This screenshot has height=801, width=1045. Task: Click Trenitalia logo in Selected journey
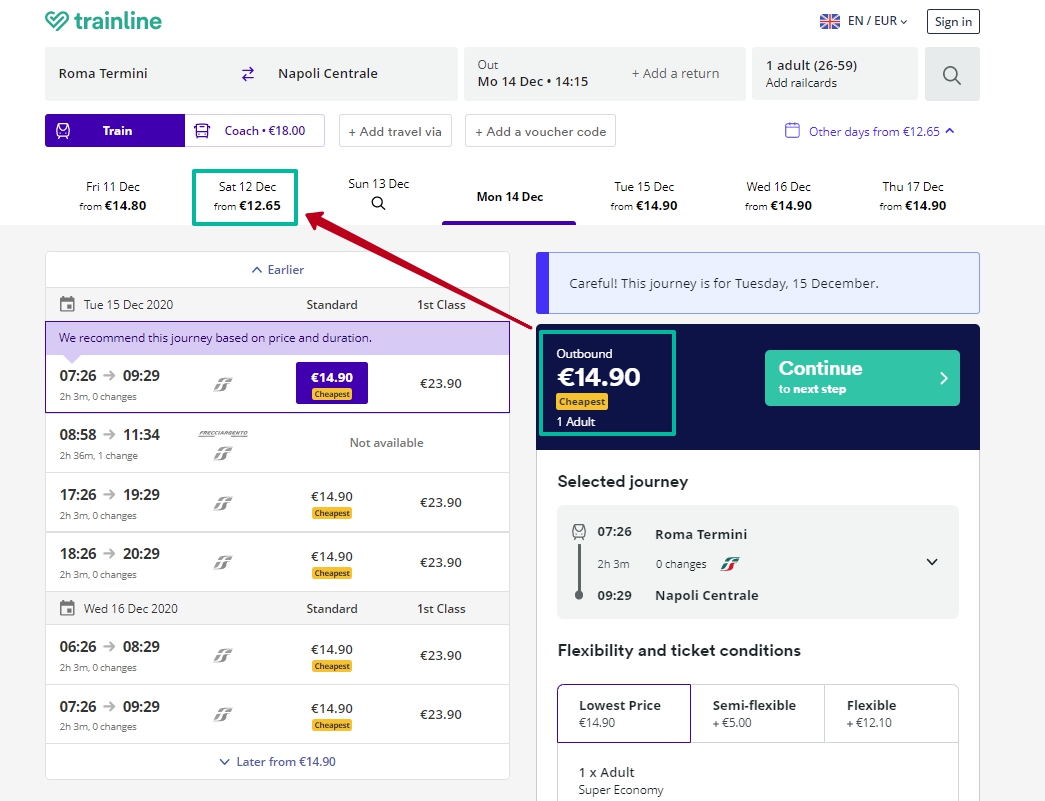point(730,564)
